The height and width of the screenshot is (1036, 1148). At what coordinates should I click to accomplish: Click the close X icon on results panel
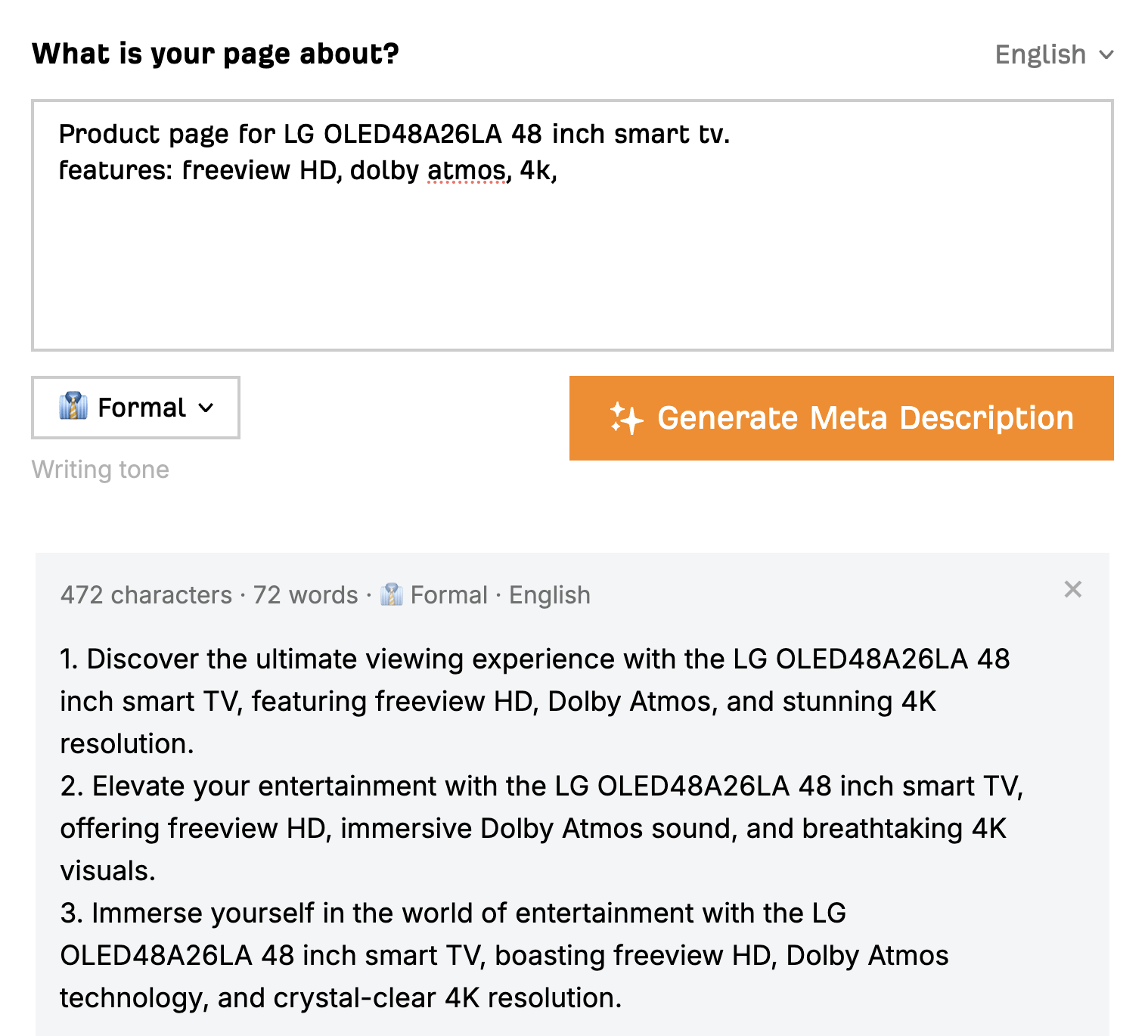1073,590
